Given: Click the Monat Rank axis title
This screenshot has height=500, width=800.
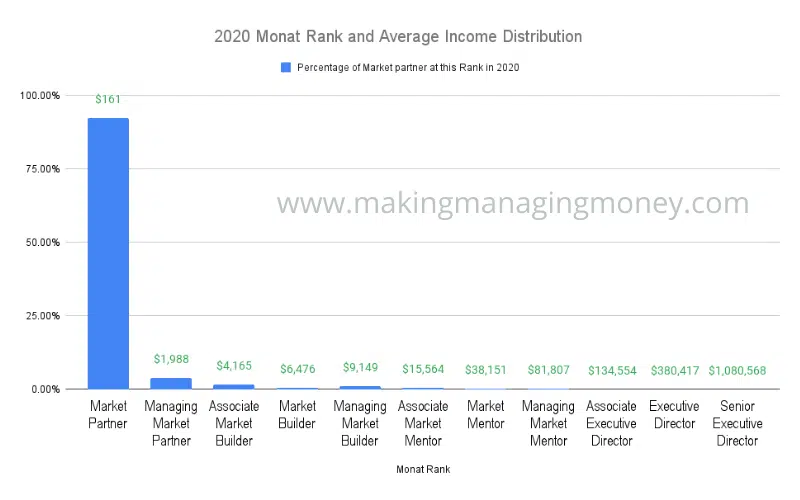Looking at the screenshot, I should click(423, 469).
